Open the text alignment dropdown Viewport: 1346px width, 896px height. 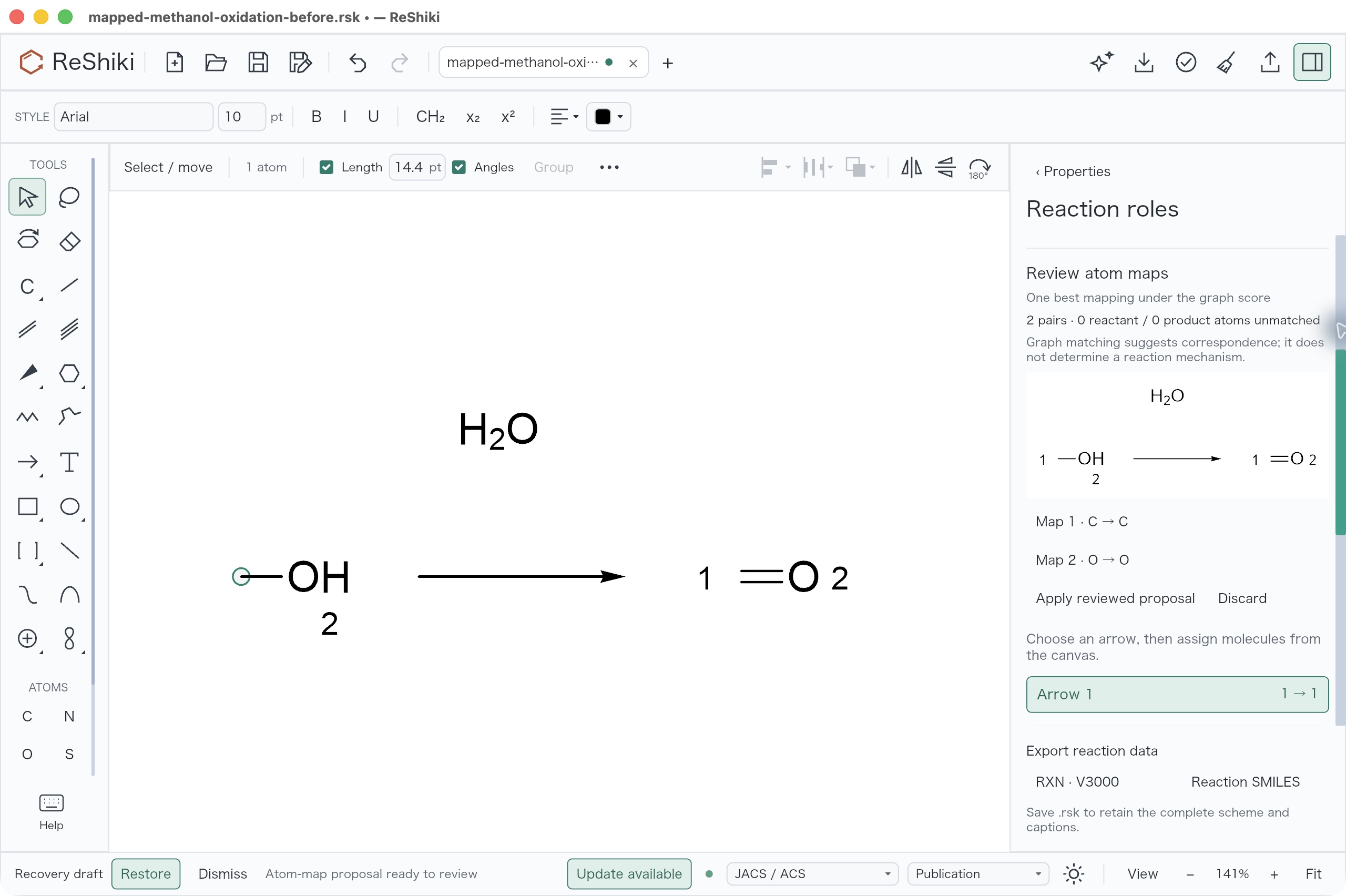click(x=564, y=117)
